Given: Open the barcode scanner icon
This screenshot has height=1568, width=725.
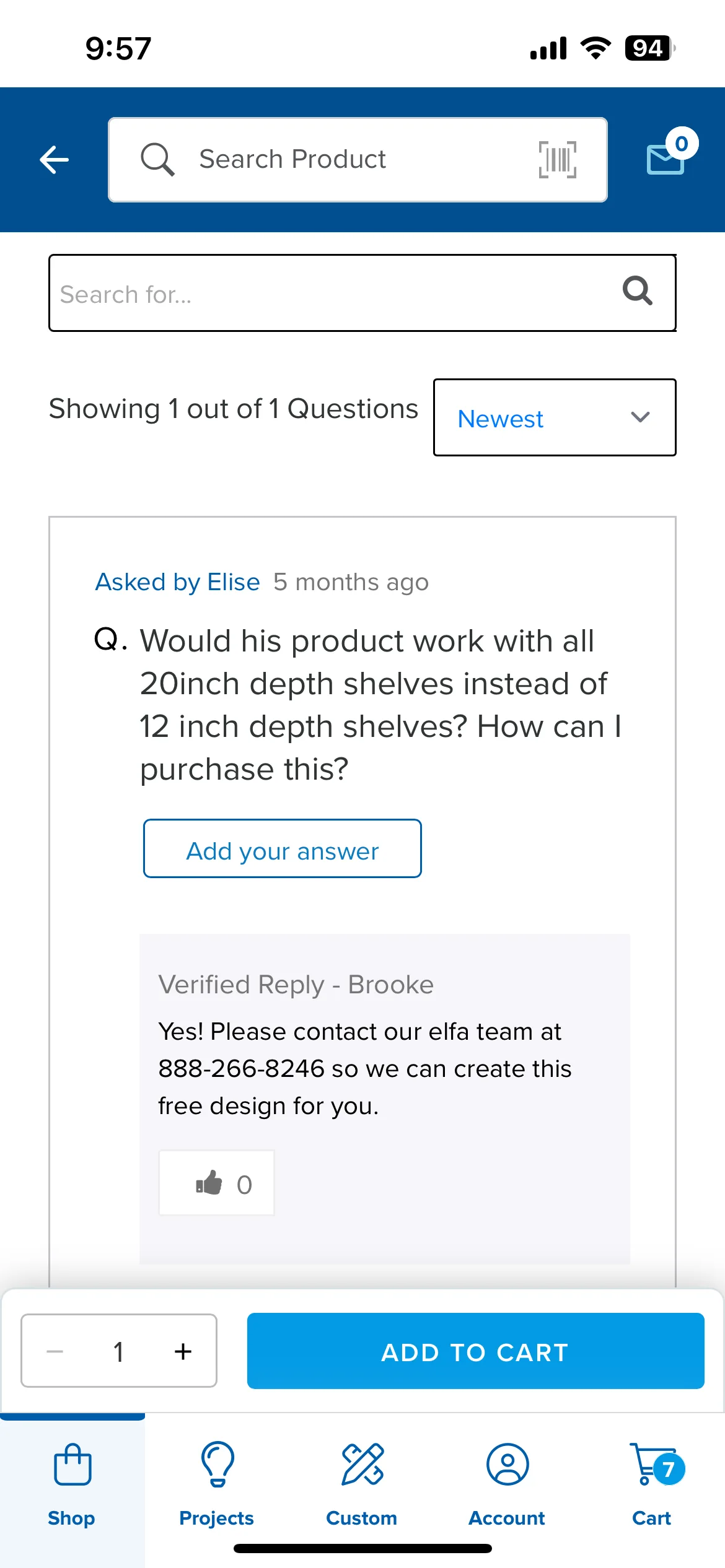Looking at the screenshot, I should click(x=557, y=159).
